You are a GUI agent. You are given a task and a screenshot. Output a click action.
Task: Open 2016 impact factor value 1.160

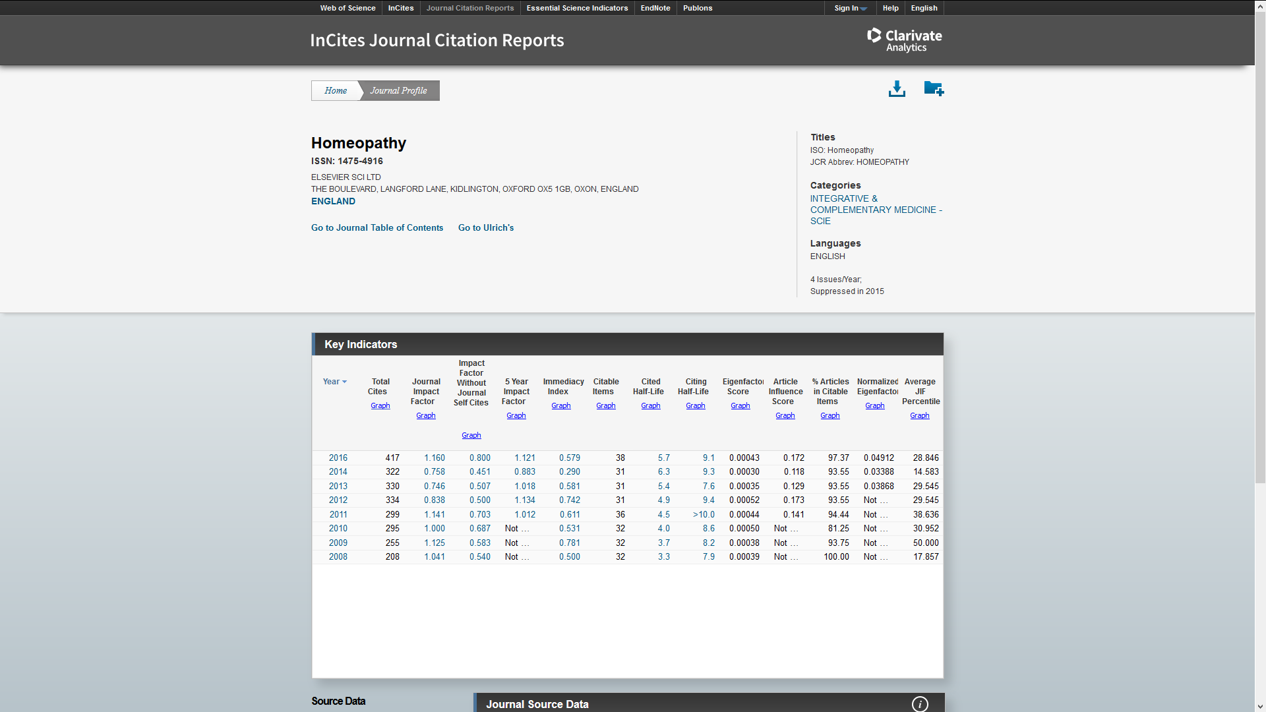tap(434, 458)
